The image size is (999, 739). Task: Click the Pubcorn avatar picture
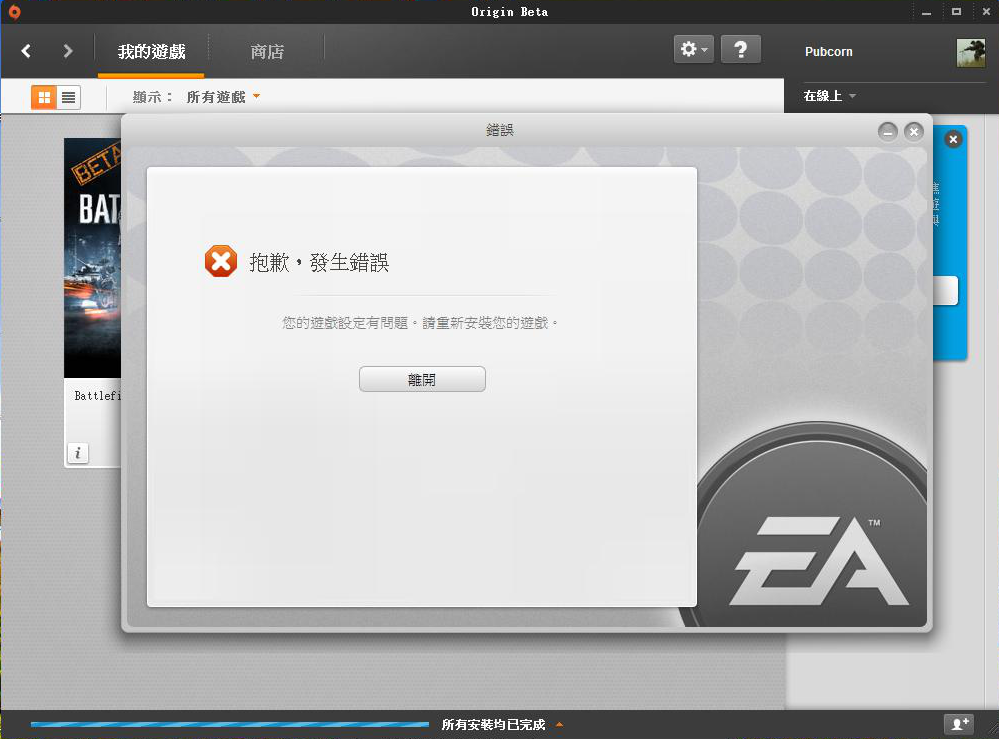pyautogui.click(x=971, y=52)
